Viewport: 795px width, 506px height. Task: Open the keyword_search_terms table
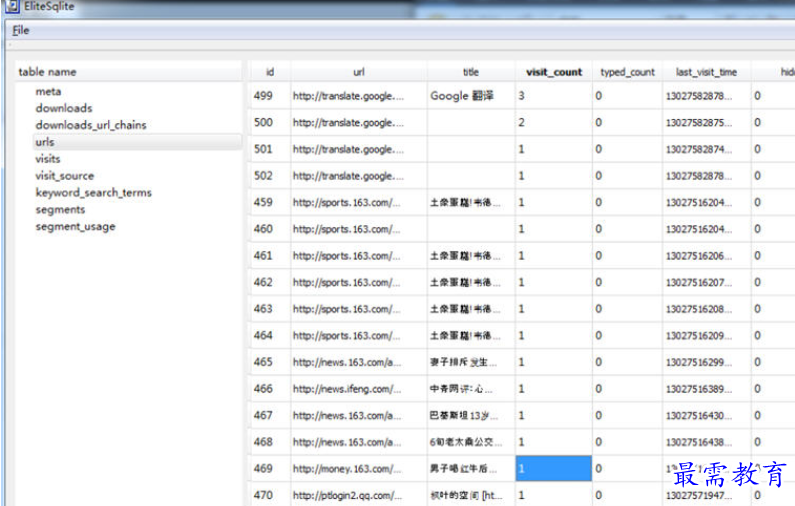click(93, 193)
